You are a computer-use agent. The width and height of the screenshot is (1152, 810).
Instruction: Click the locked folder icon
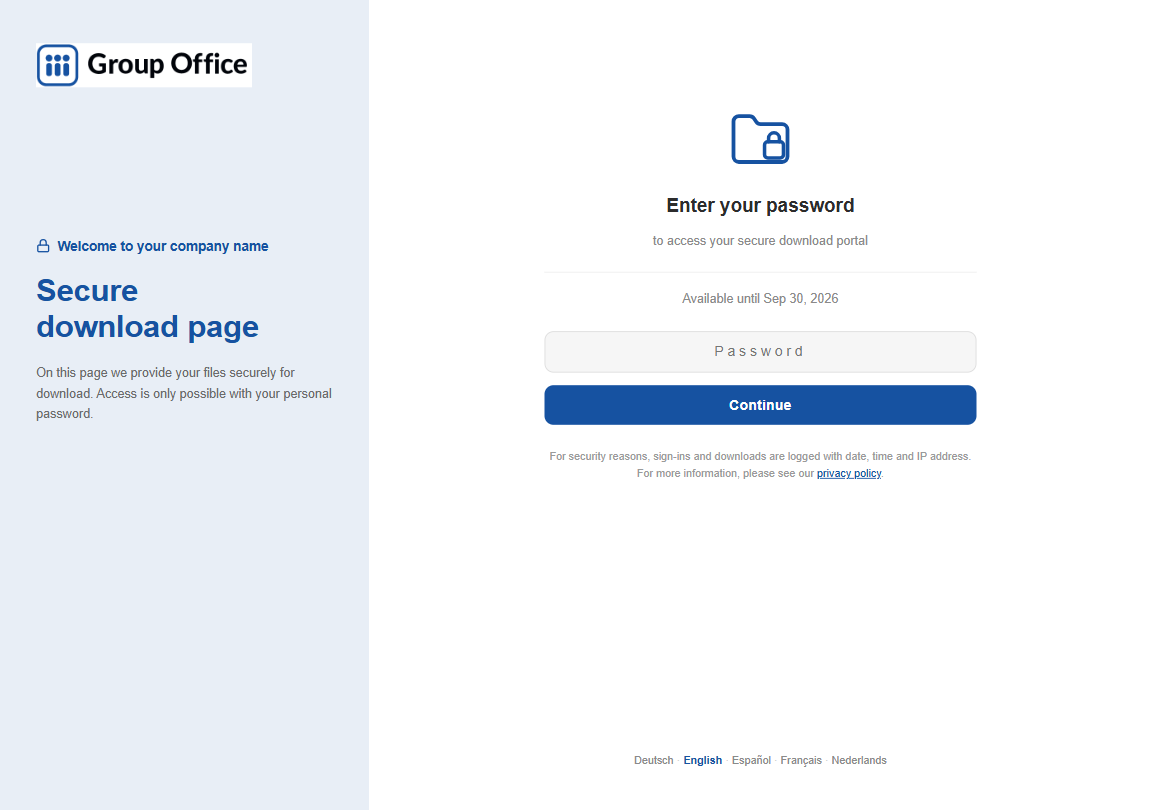760,139
